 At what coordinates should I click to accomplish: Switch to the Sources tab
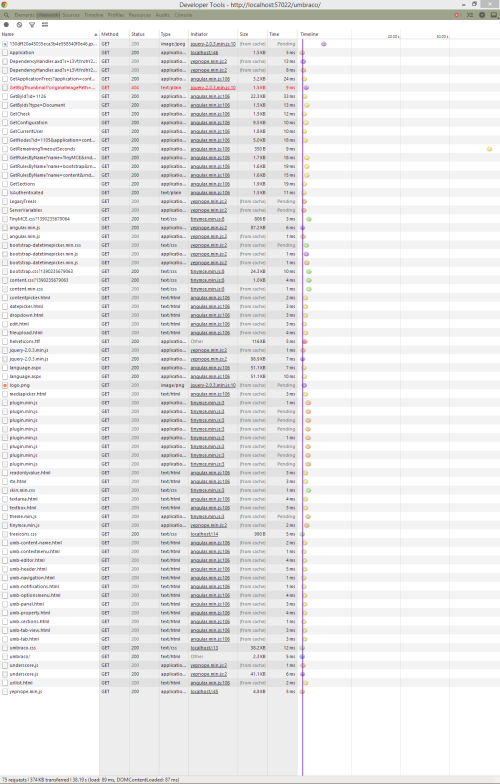[x=71, y=15]
